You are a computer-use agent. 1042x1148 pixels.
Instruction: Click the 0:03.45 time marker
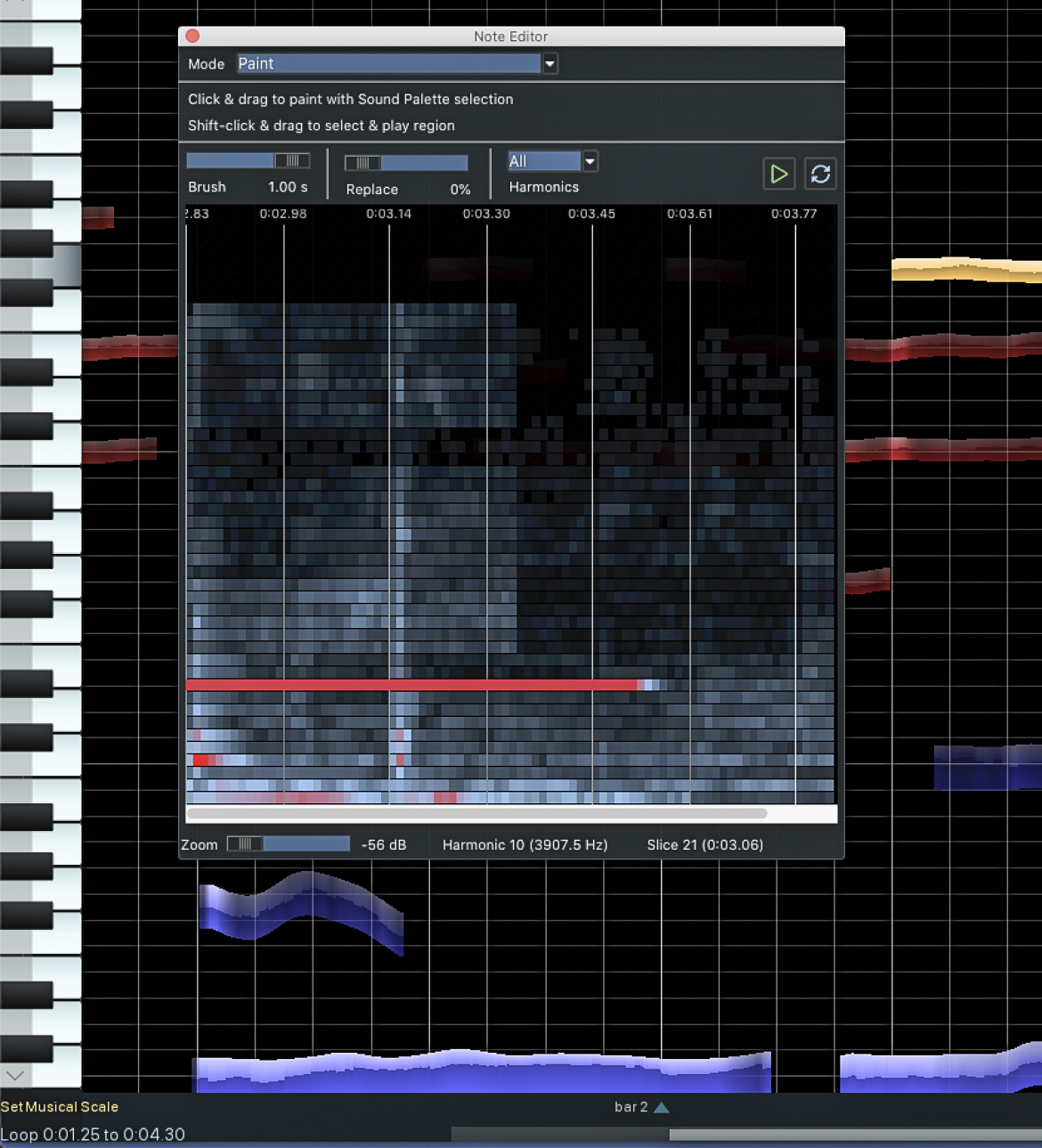(591, 214)
